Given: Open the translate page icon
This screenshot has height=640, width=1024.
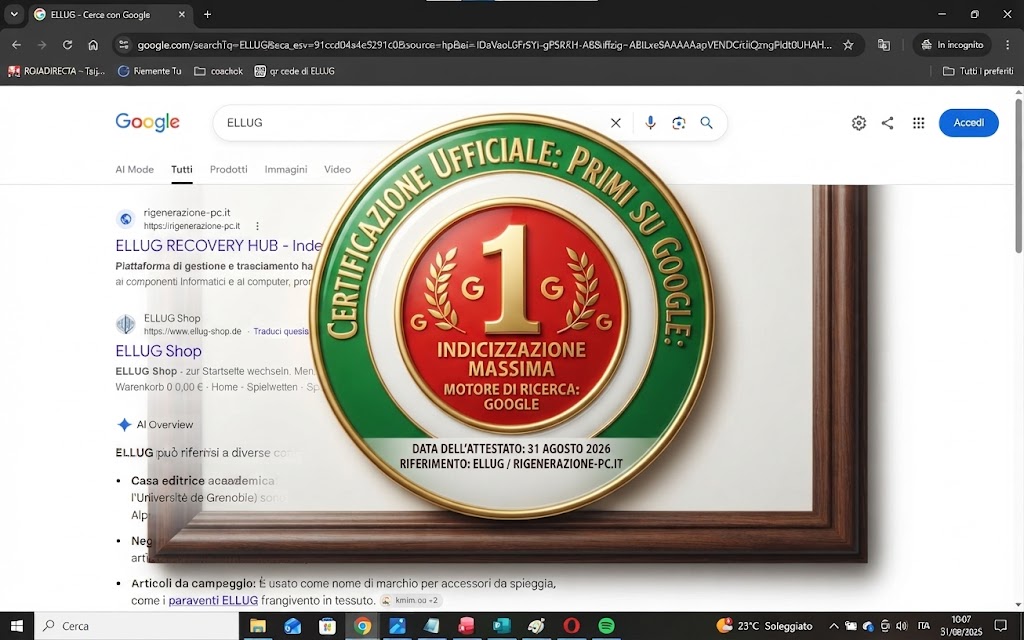Looking at the screenshot, I should pyautogui.click(x=884, y=45).
